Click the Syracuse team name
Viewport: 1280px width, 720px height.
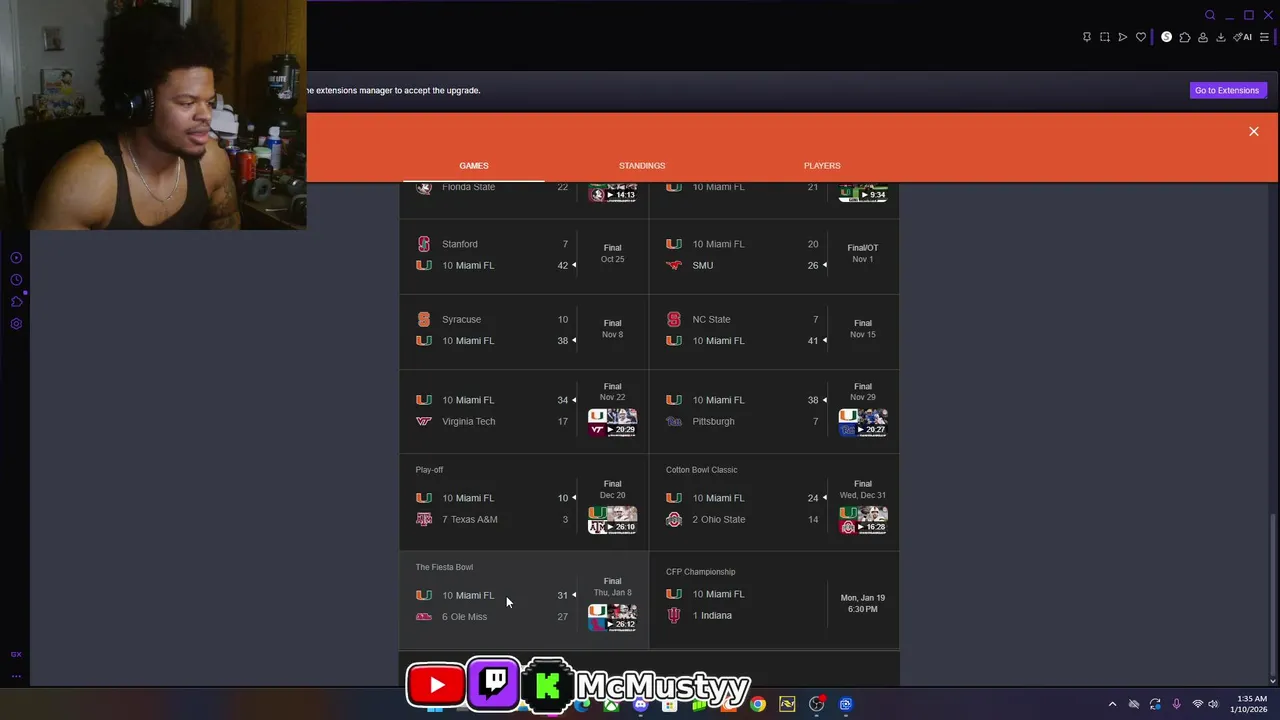tap(461, 319)
